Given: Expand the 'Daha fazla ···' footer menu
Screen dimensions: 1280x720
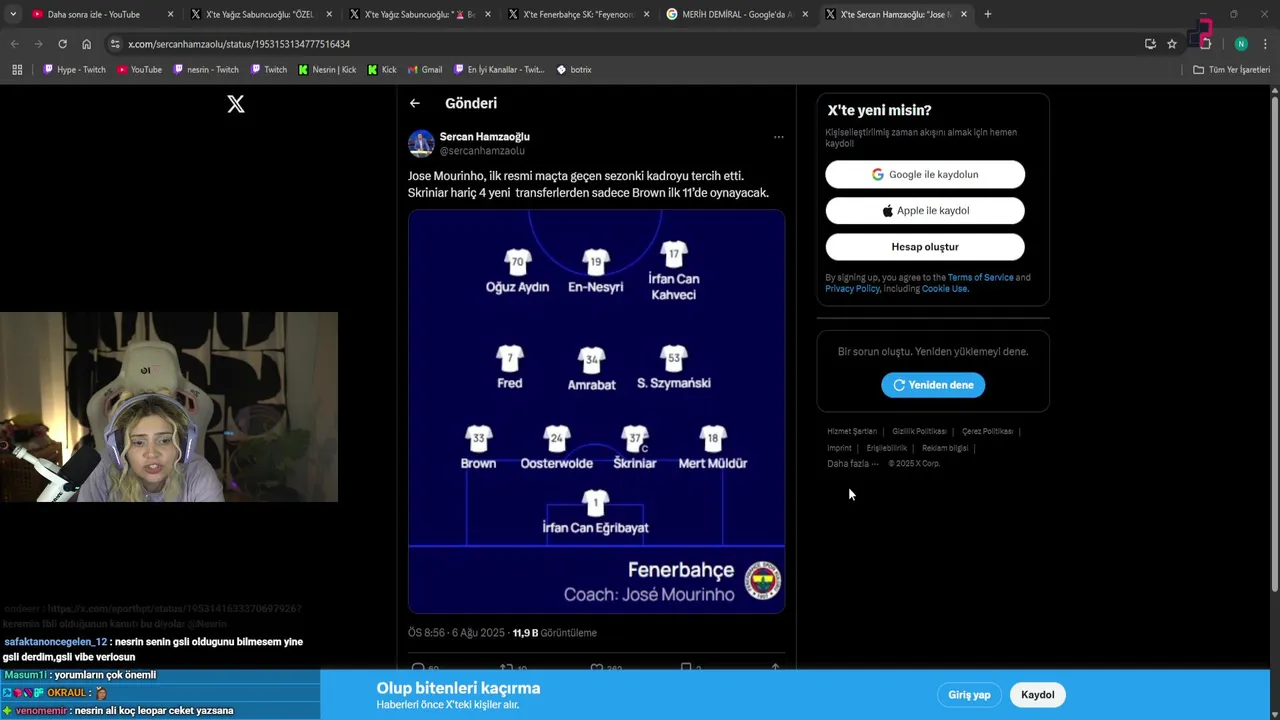Looking at the screenshot, I should click(x=853, y=464).
